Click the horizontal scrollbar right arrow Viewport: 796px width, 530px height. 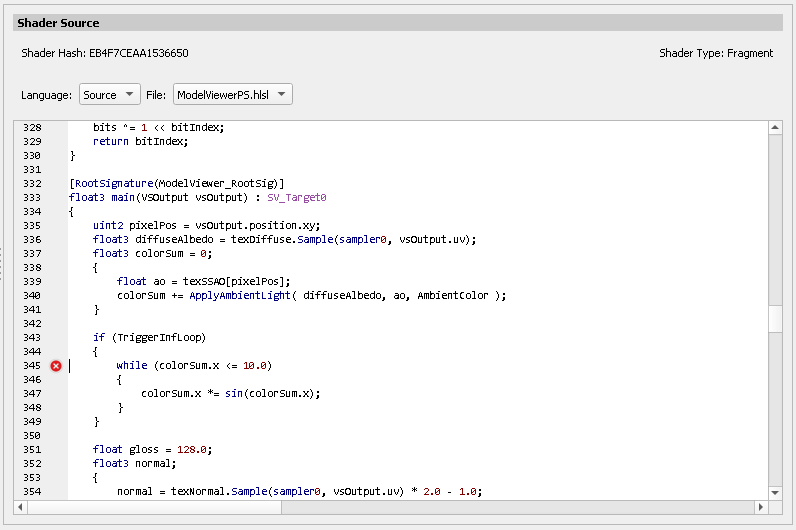(x=759, y=507)
